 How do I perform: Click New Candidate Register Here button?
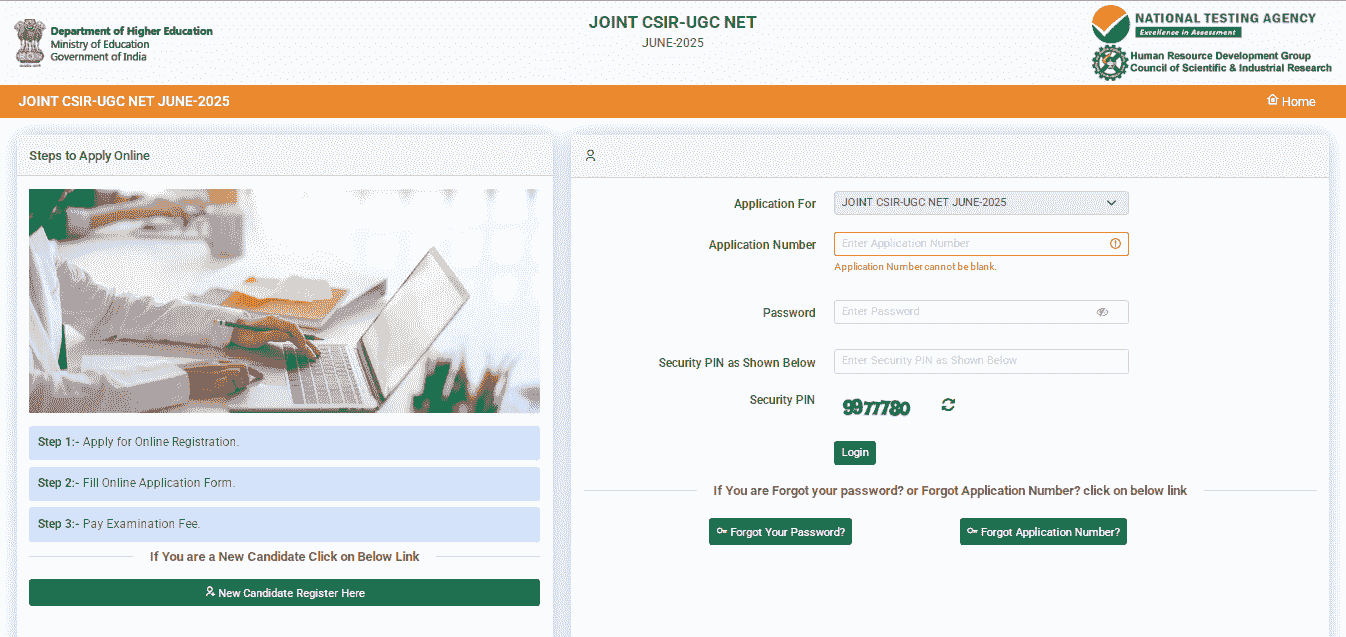[284, 593]
